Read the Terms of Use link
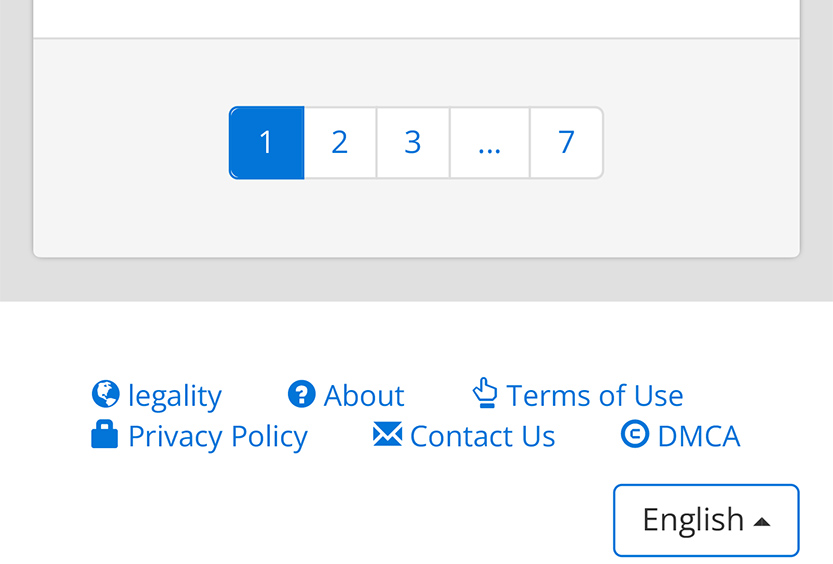The image size is (833, 564). coord(595,396)
